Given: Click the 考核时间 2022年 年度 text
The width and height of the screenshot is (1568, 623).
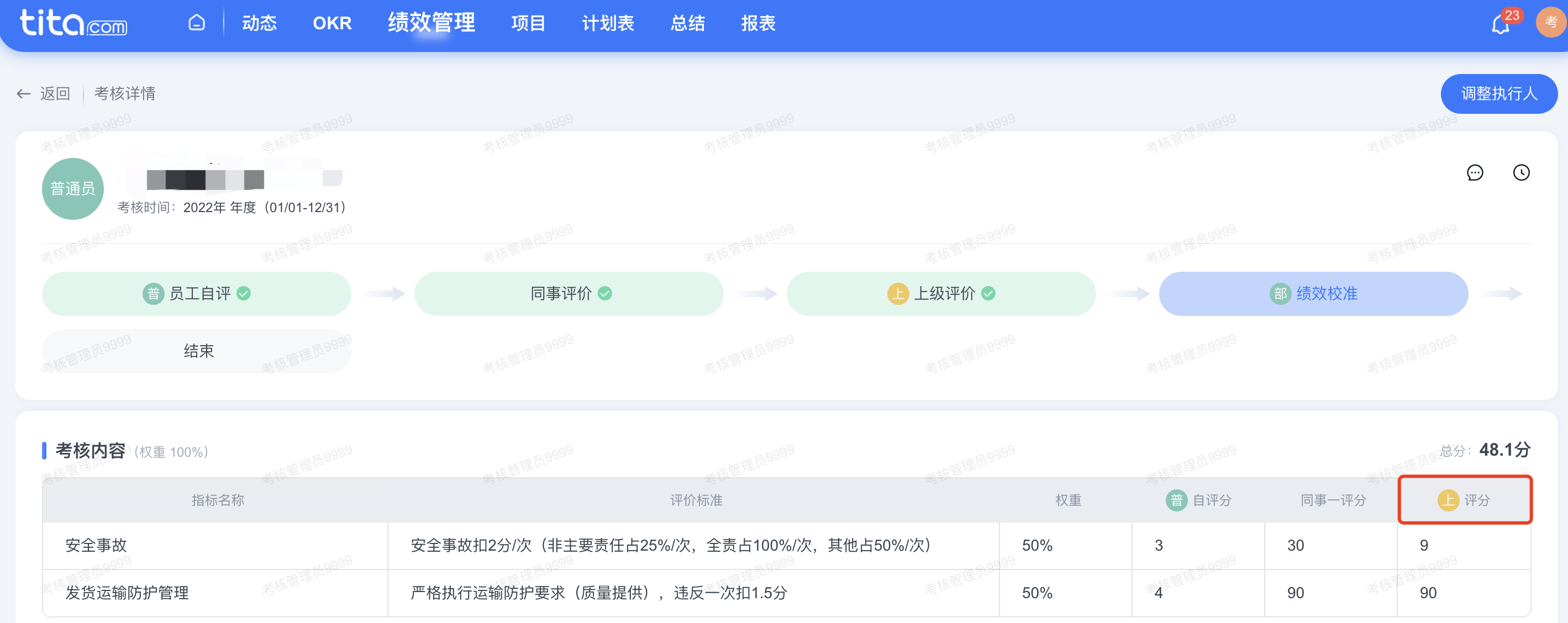Looking at the screenshot, I should click(232, 208).
